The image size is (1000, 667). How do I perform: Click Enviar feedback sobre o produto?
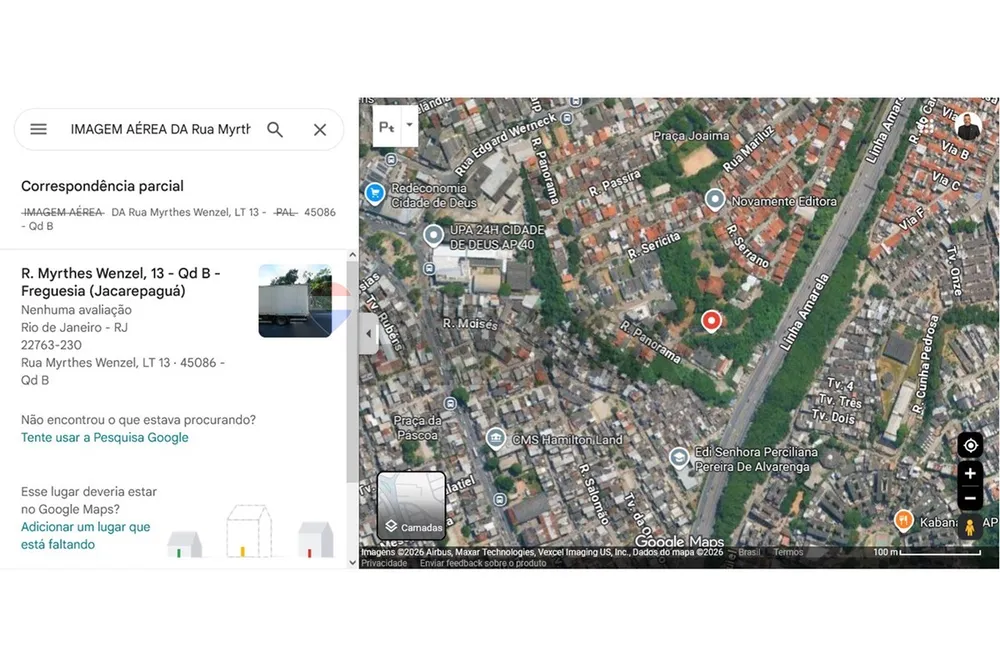click(483, 563)
